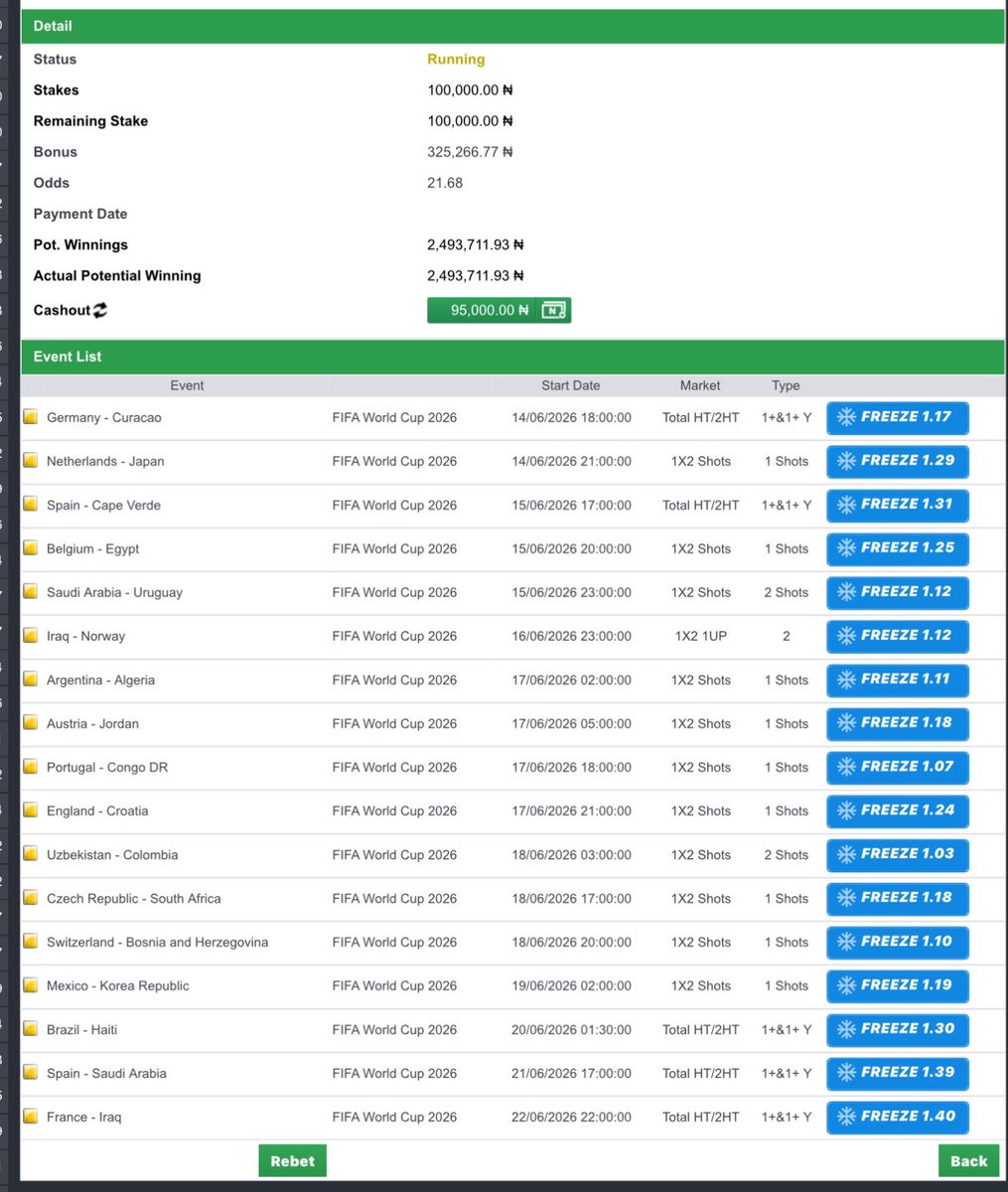The height and width of the screenshot is (1192, 1008).
Task: Freeze Belgium - Egypt at 1.25
Action: [x=897, y=548]
